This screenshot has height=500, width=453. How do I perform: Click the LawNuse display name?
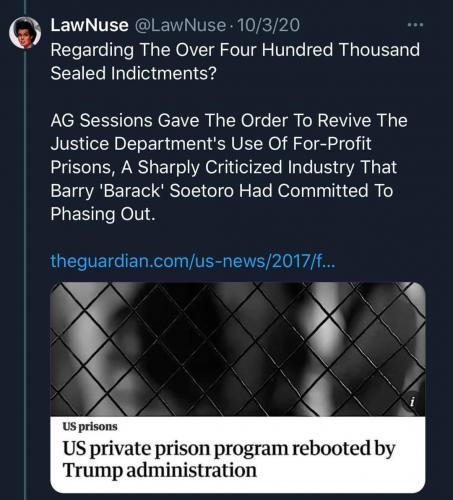pos(89,25)
